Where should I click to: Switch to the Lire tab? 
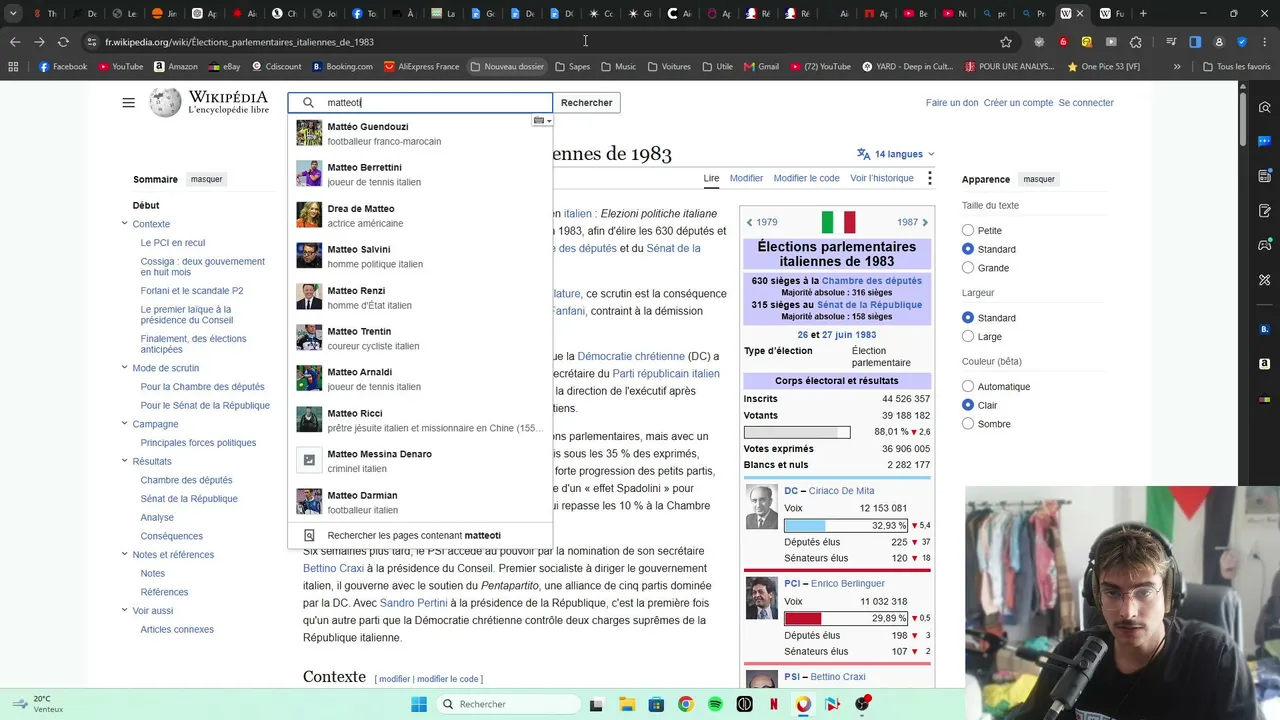[711, 178]
